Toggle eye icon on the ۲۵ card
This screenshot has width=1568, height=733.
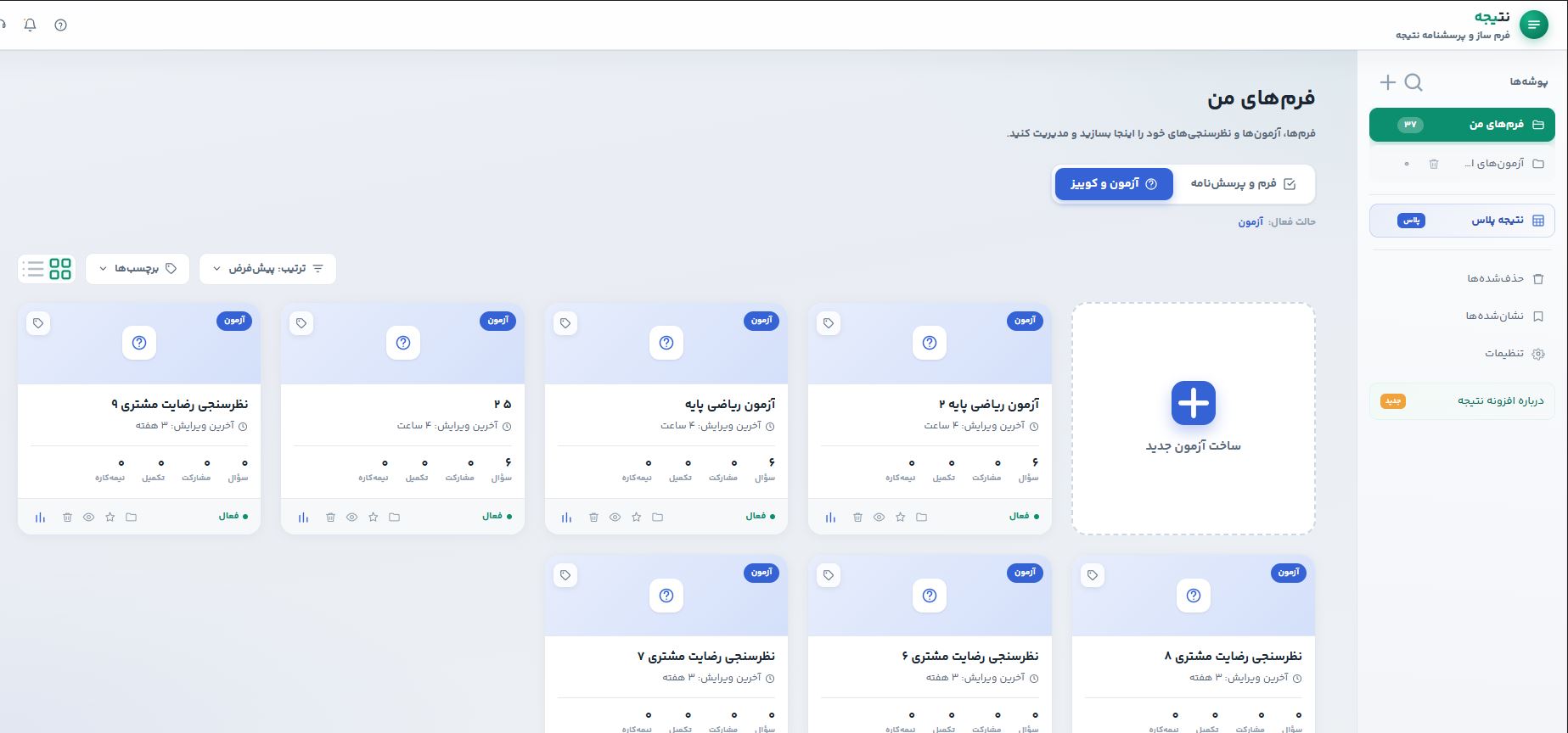[352, 517]
